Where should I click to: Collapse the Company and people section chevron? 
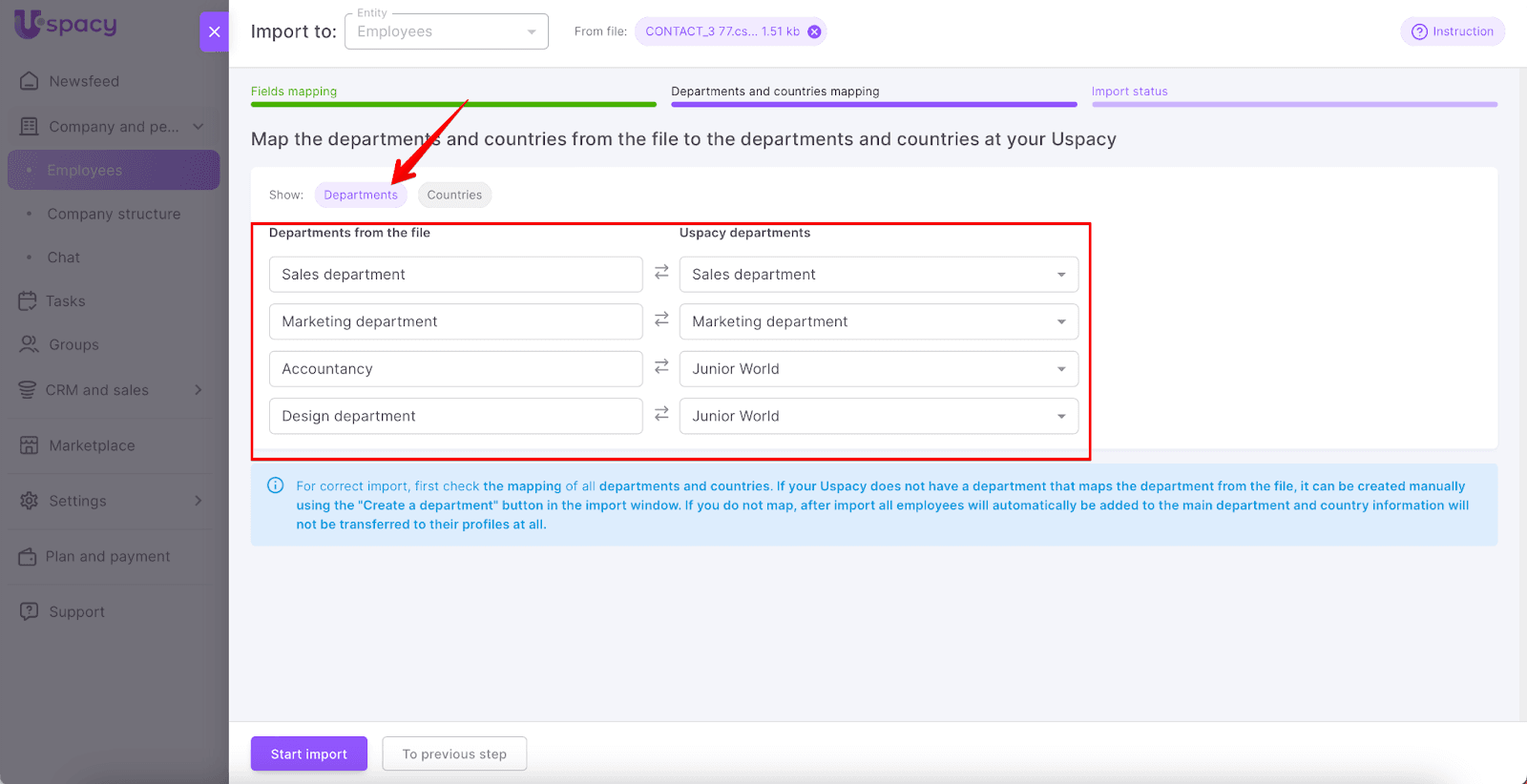(199, 126)
